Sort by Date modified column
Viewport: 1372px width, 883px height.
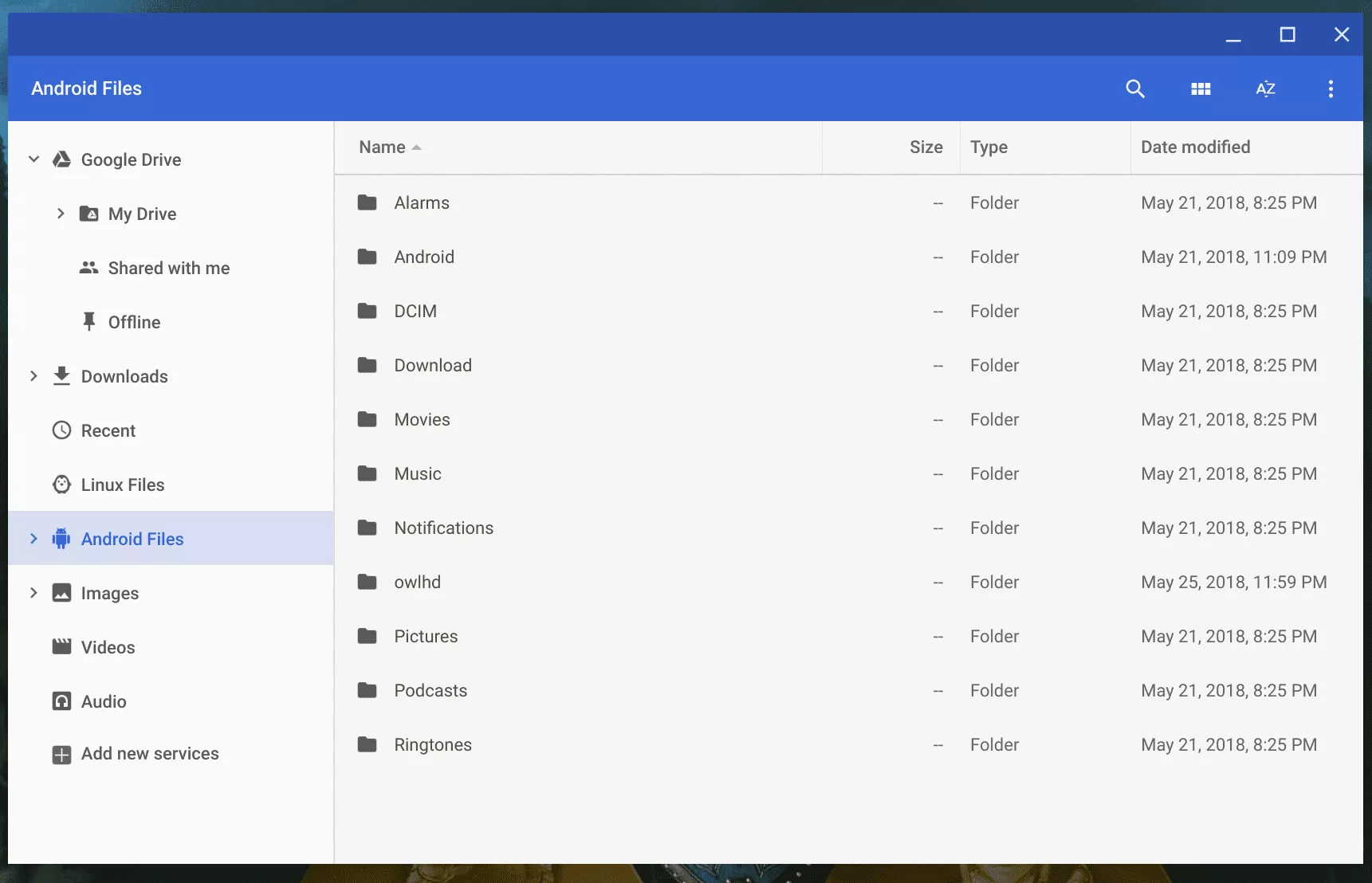[x=1195, y=147]
